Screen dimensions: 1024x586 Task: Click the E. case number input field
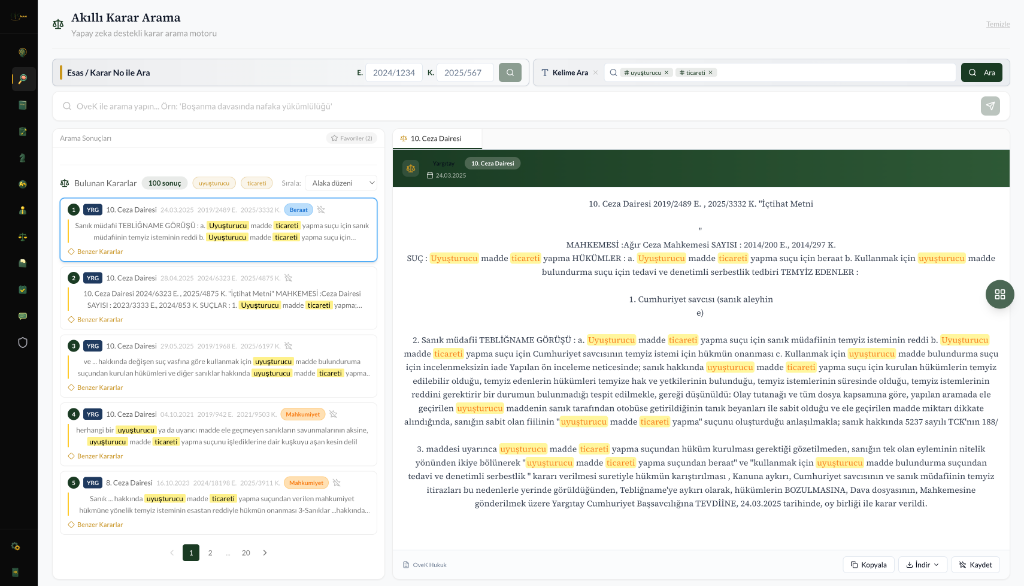[393, 73]
